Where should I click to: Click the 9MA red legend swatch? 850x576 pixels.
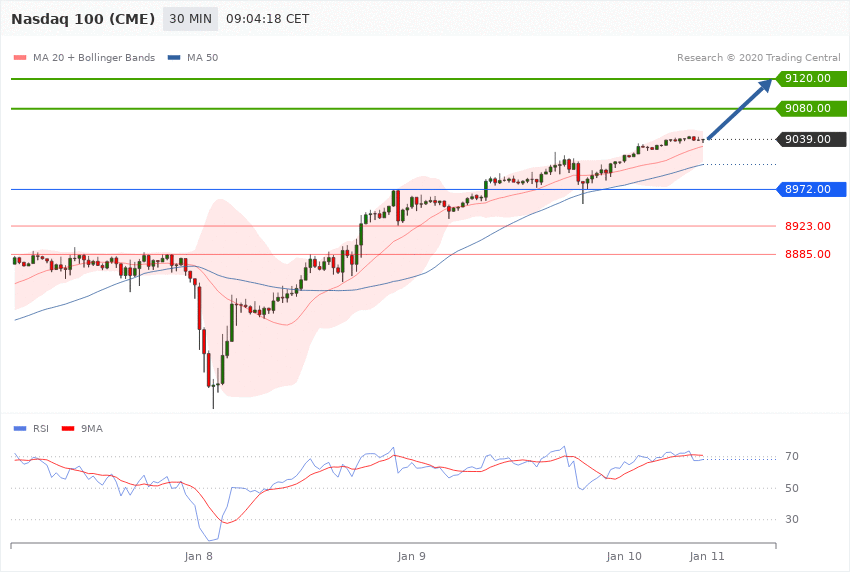[x=68, y=429]
